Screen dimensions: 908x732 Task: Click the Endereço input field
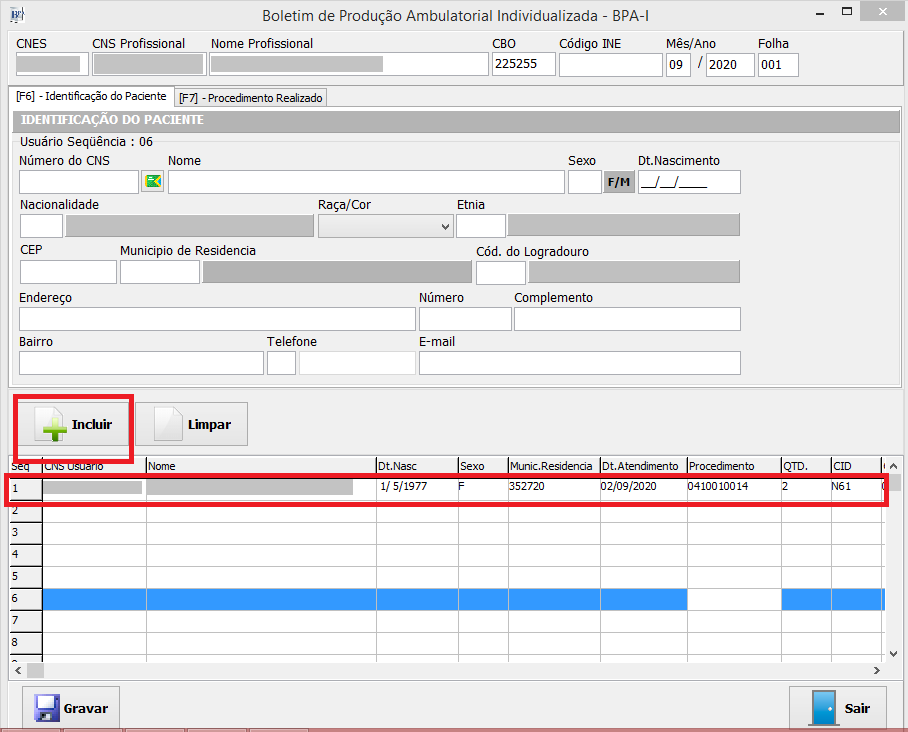coord(217,319)
